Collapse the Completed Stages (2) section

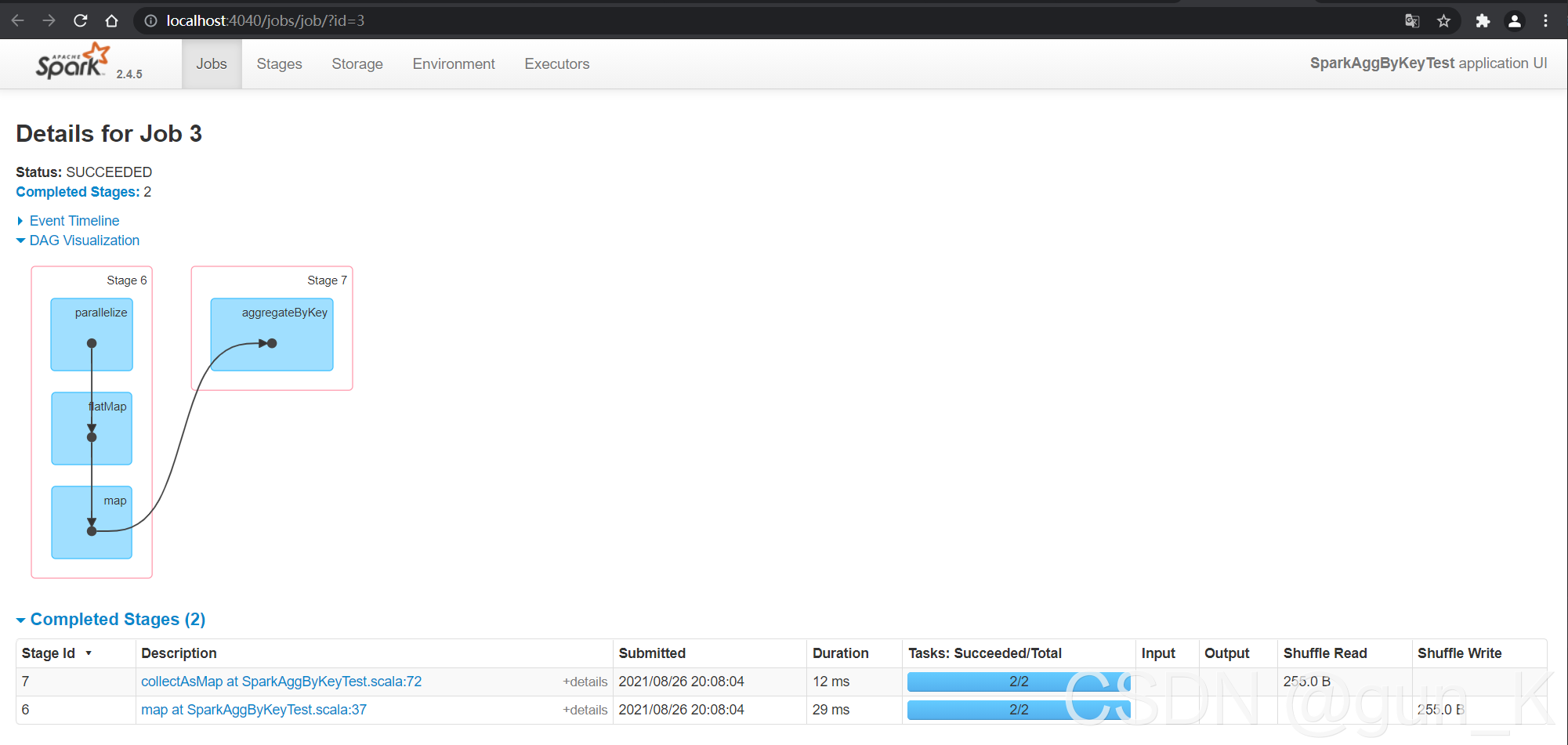tap(110, 620)
